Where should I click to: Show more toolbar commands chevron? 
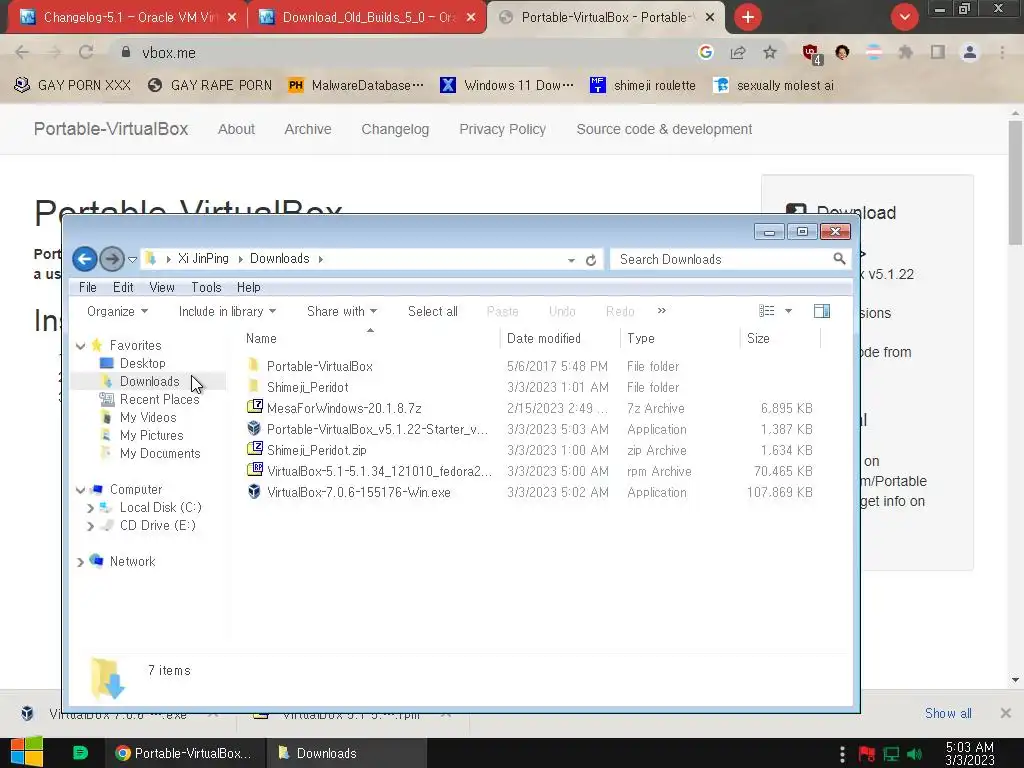(662, 311)
